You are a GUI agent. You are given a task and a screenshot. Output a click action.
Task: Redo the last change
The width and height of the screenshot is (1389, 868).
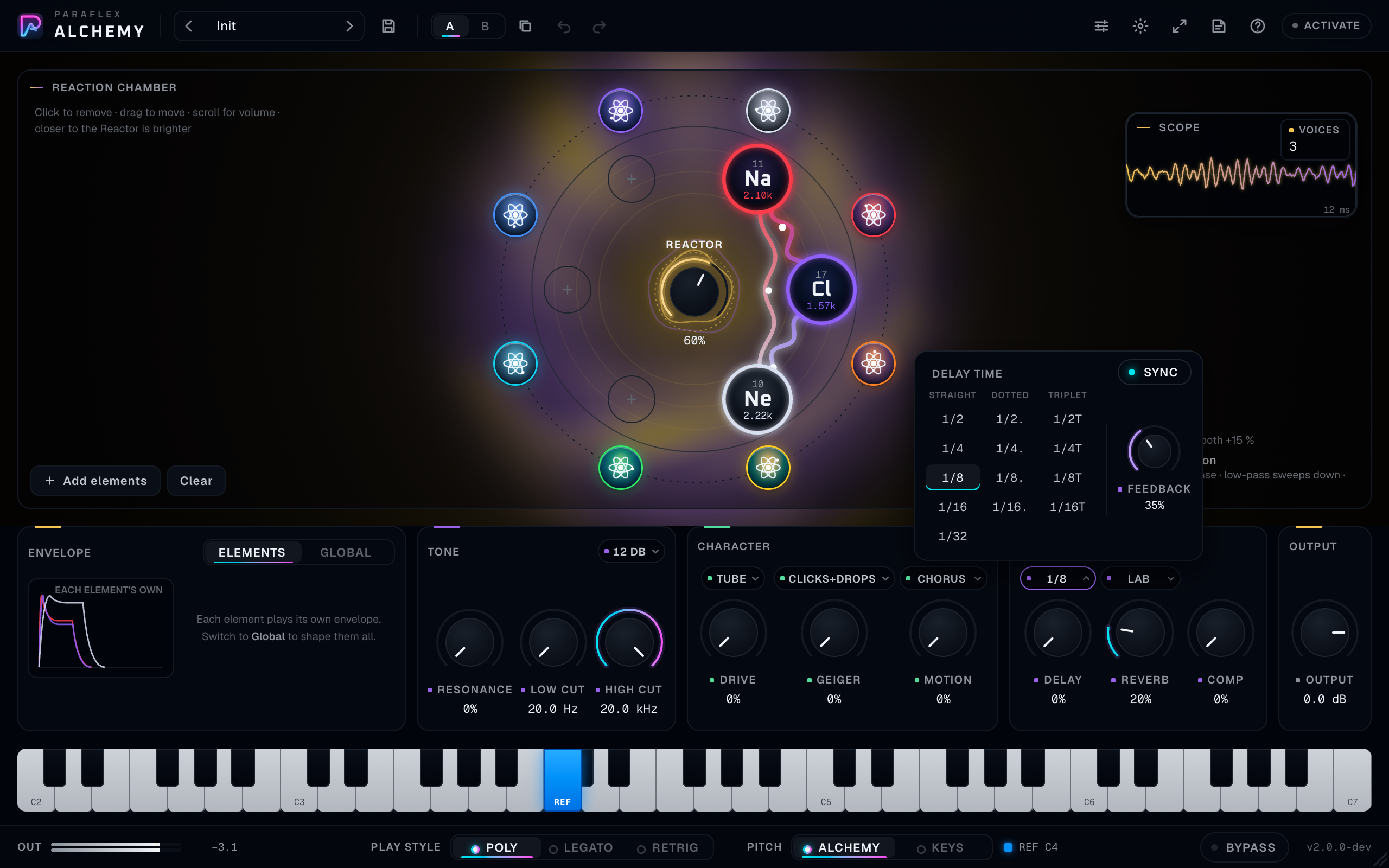point(599,27)
